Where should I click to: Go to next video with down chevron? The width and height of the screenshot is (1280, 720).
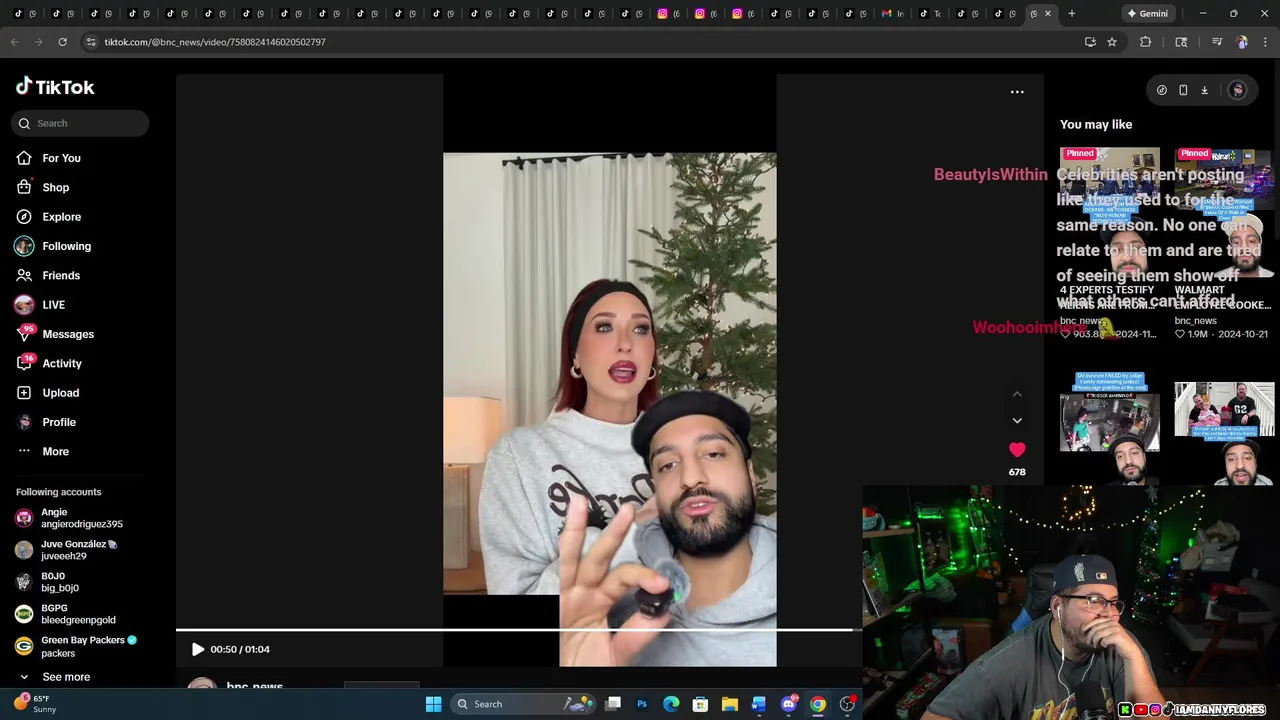[x=1017, y=420]
